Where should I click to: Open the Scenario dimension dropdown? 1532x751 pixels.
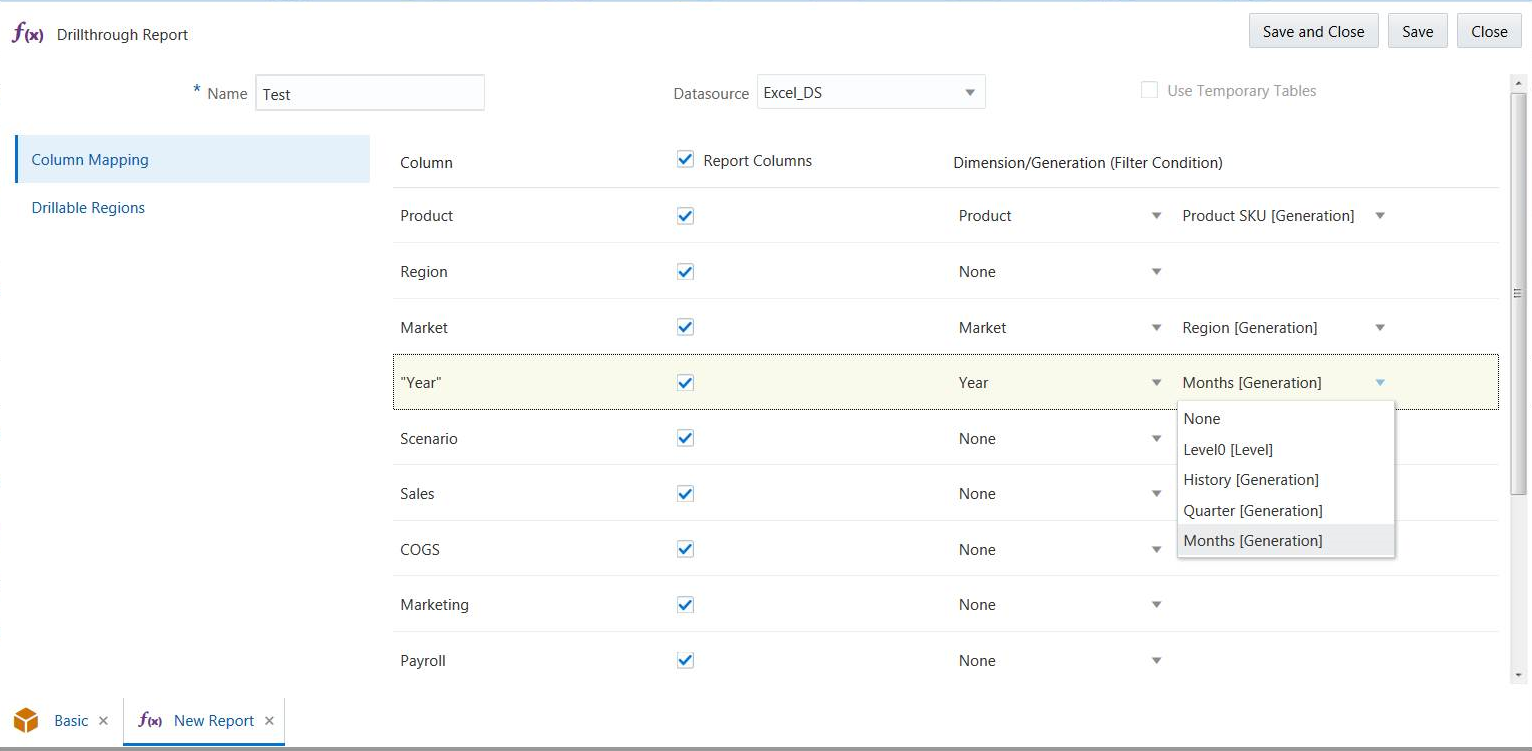point(1156,438)
